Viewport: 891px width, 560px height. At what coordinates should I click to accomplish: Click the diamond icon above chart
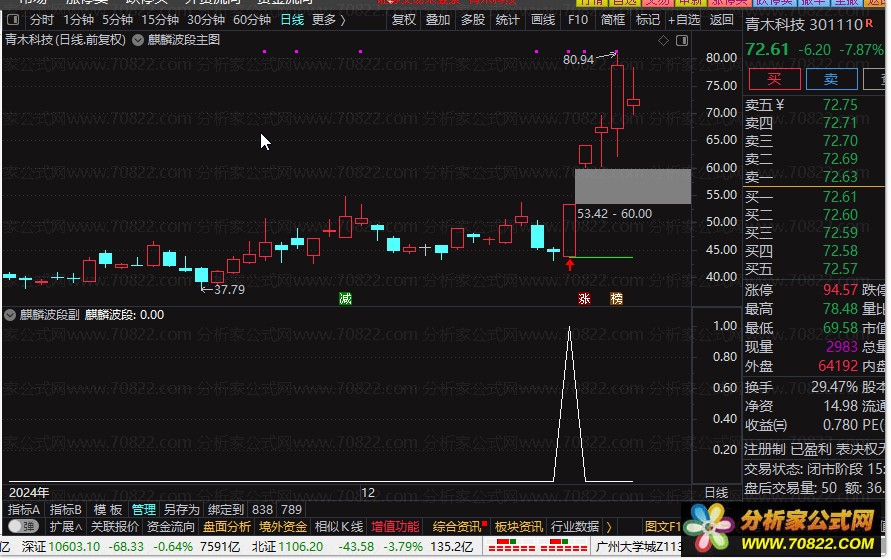pyautogui.click(x=663, y=40)
